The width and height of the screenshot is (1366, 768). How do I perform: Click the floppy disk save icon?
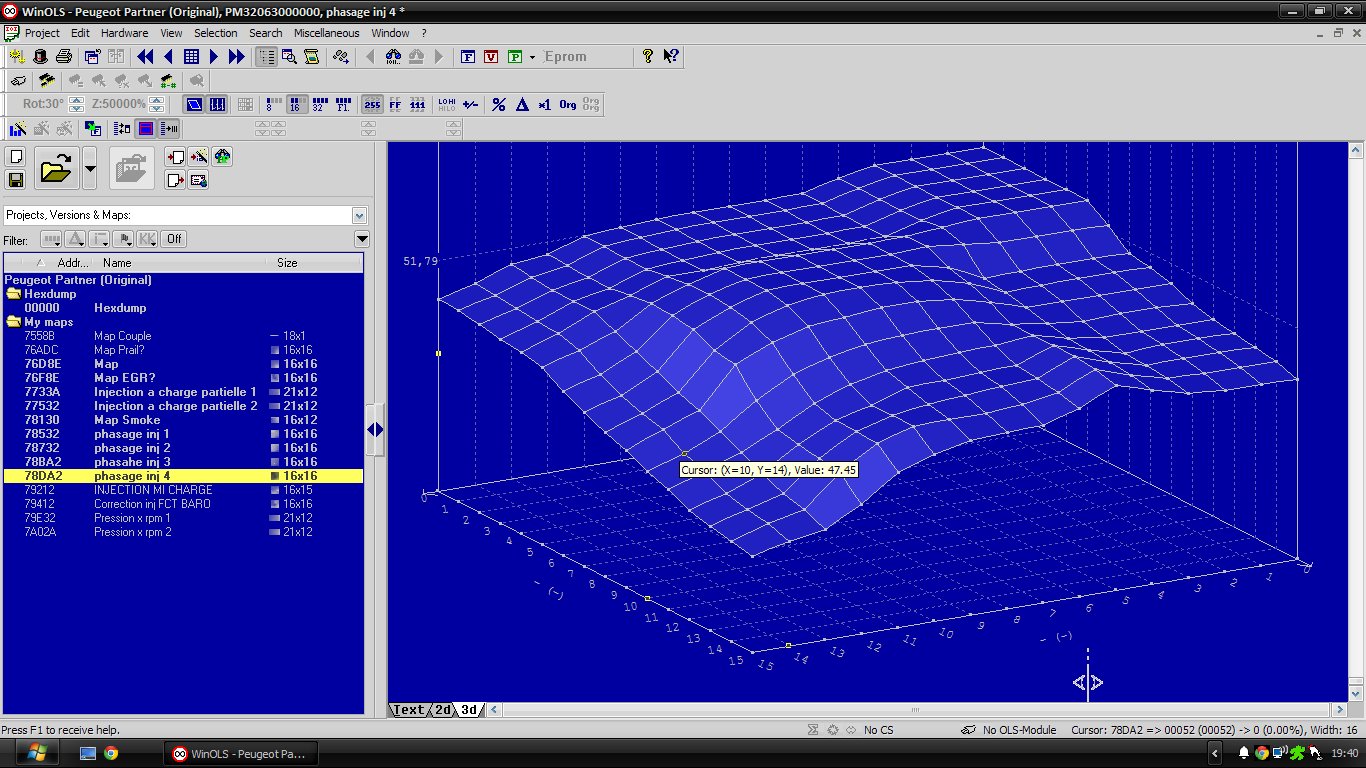point(15,180)
